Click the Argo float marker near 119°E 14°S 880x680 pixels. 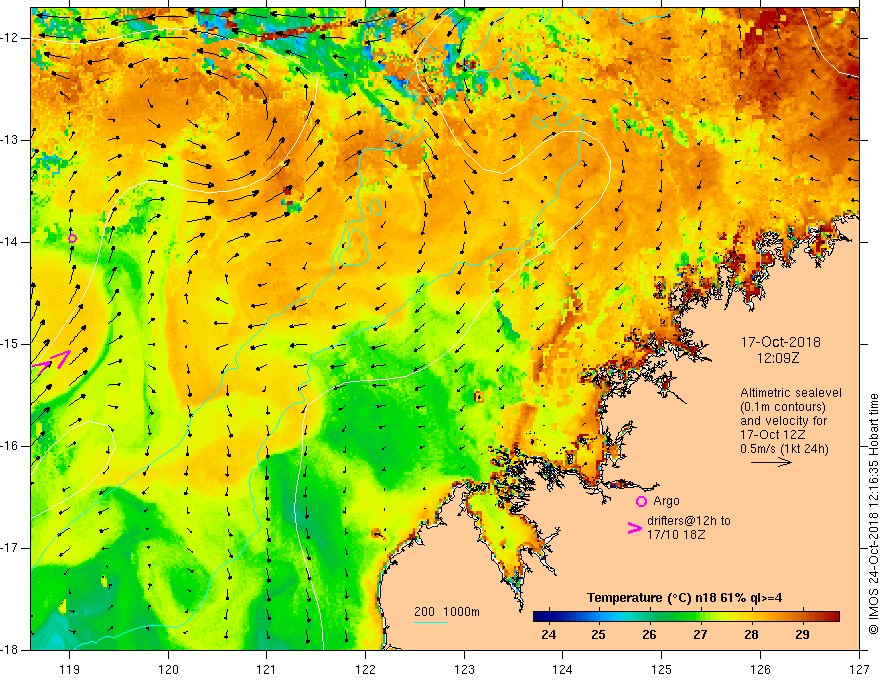[x=72, y=238]
